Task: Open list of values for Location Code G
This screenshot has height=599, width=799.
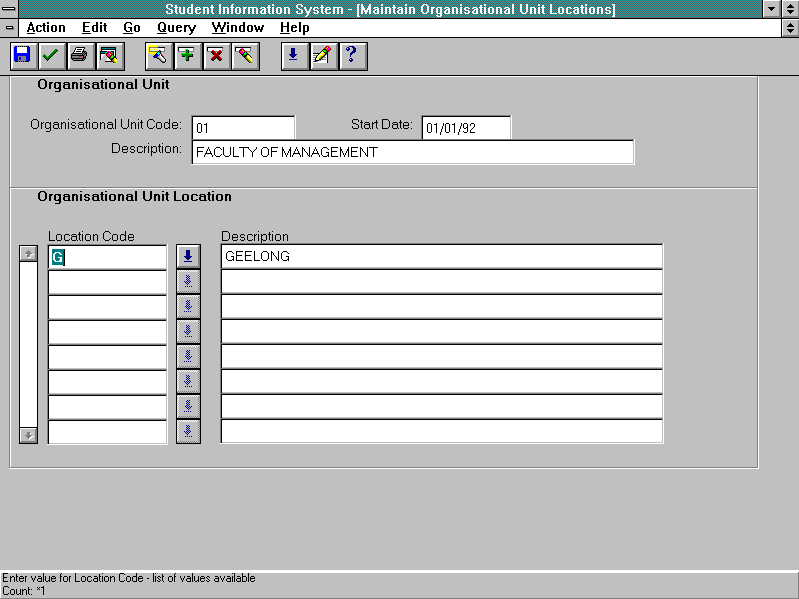Action: coord(188,256)
